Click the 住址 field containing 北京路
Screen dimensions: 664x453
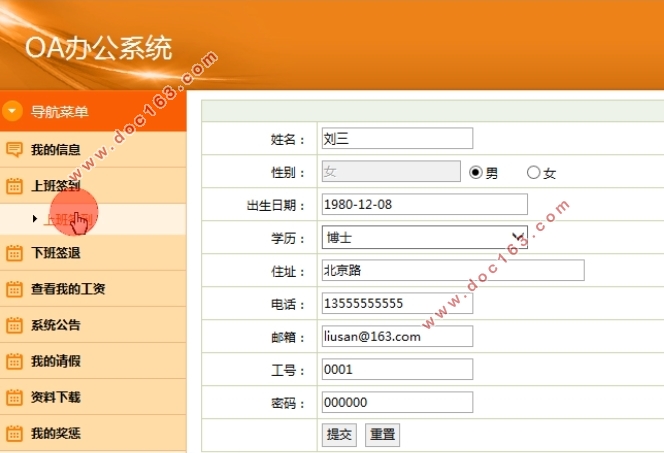(453, 271)
